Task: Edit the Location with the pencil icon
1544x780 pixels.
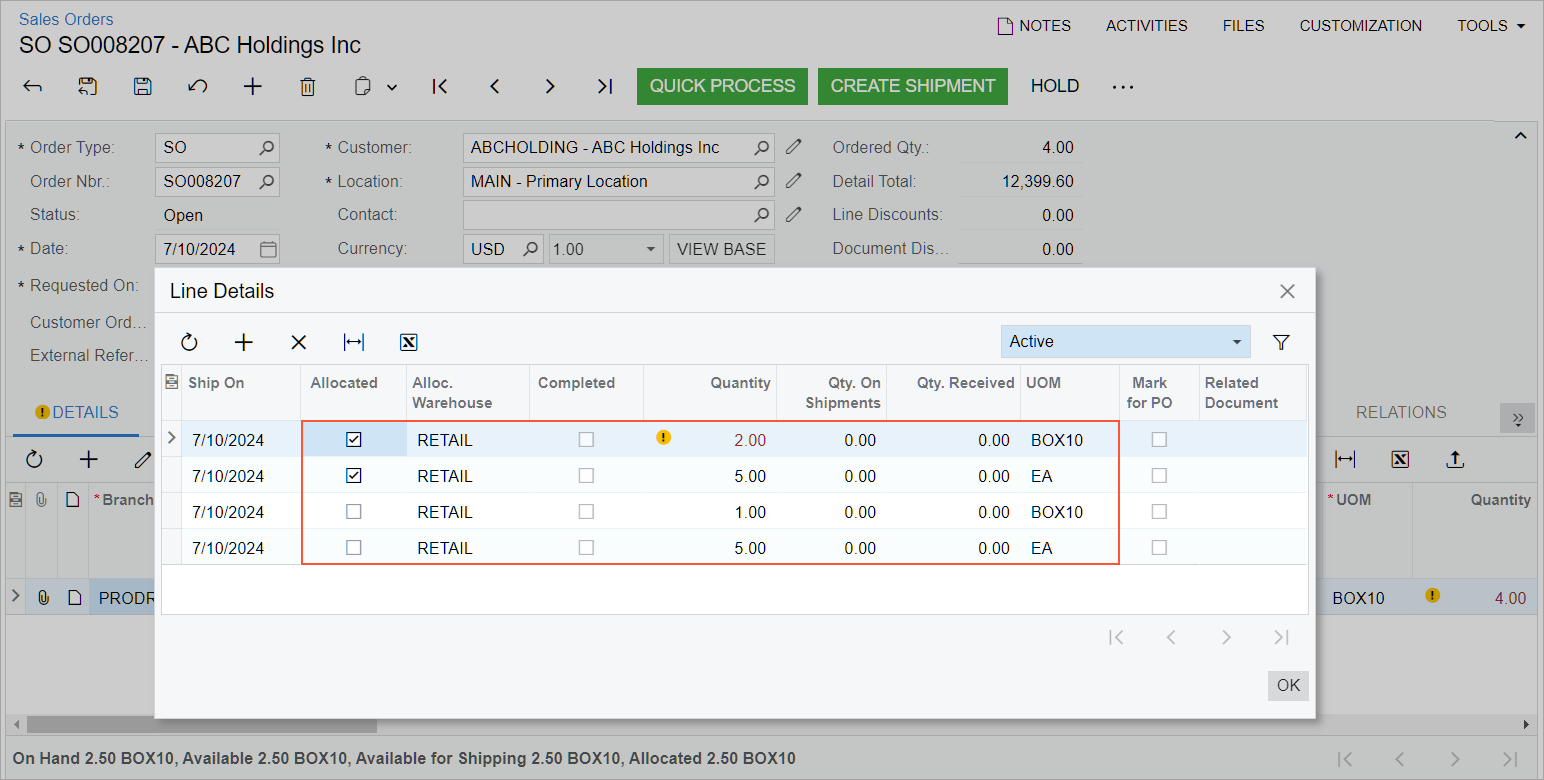Action: click(794, 181)
